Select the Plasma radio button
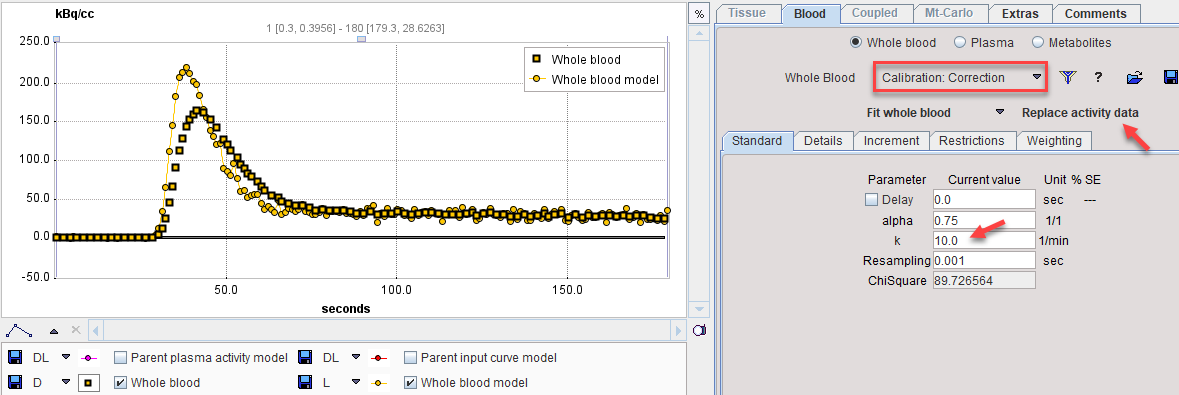1179x395 pixels. 959,43
